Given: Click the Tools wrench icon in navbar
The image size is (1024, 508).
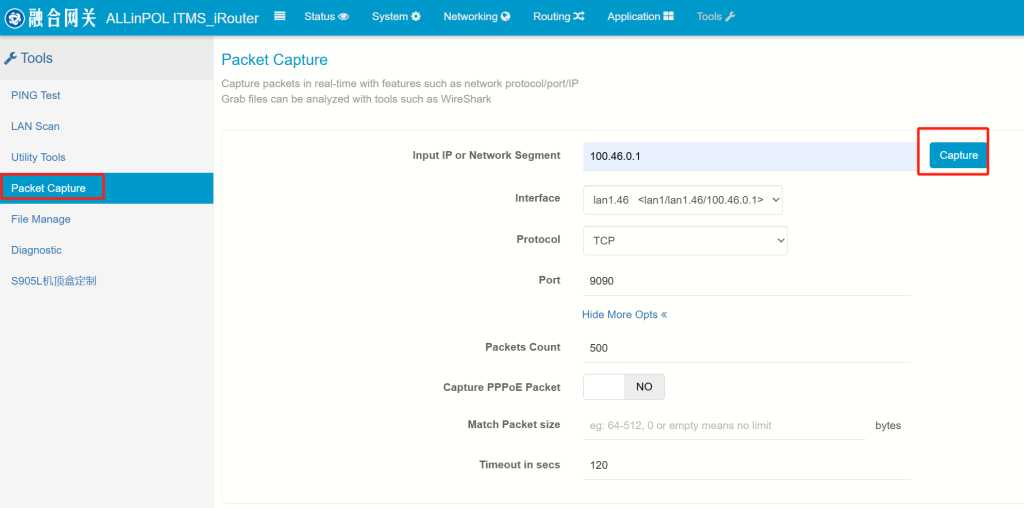Looking at the screenshot, I should [730, 17].
